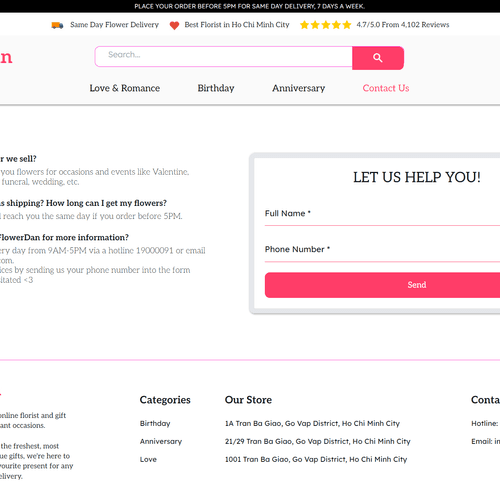Go to the Contact Us page
Viewport: 500px width, 500px height.
pyautogui.click(x=386, y=88)
